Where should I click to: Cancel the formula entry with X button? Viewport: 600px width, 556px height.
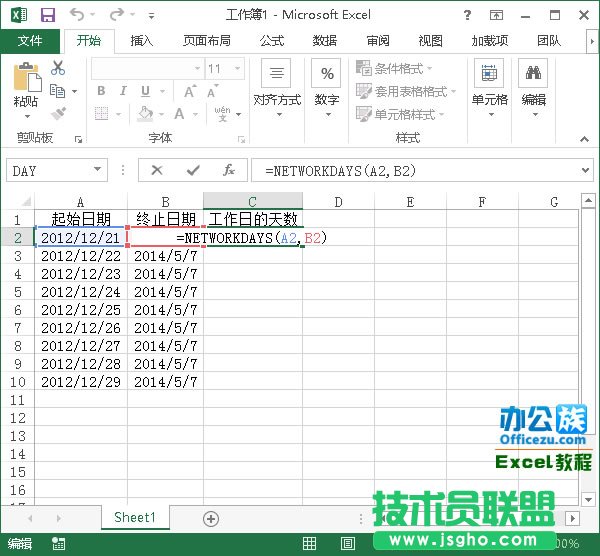point(157,171)
